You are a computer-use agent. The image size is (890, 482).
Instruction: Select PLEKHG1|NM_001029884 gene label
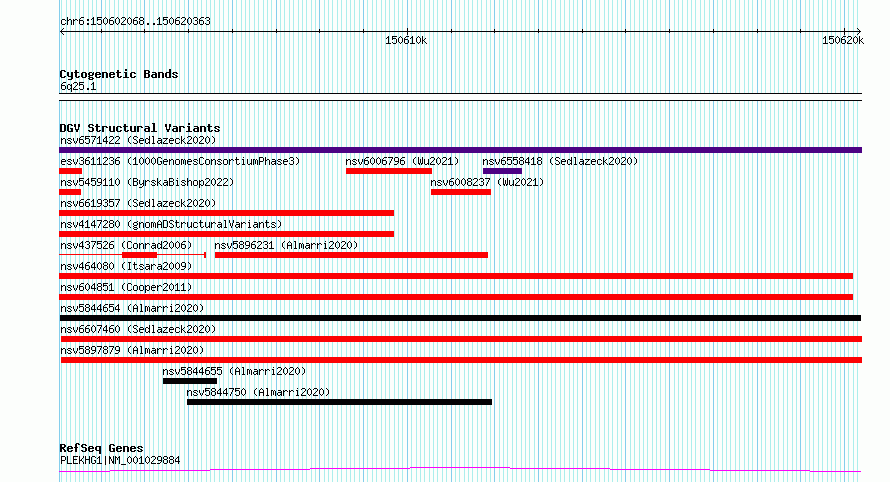pyautogui.click(x=120, y=460)
